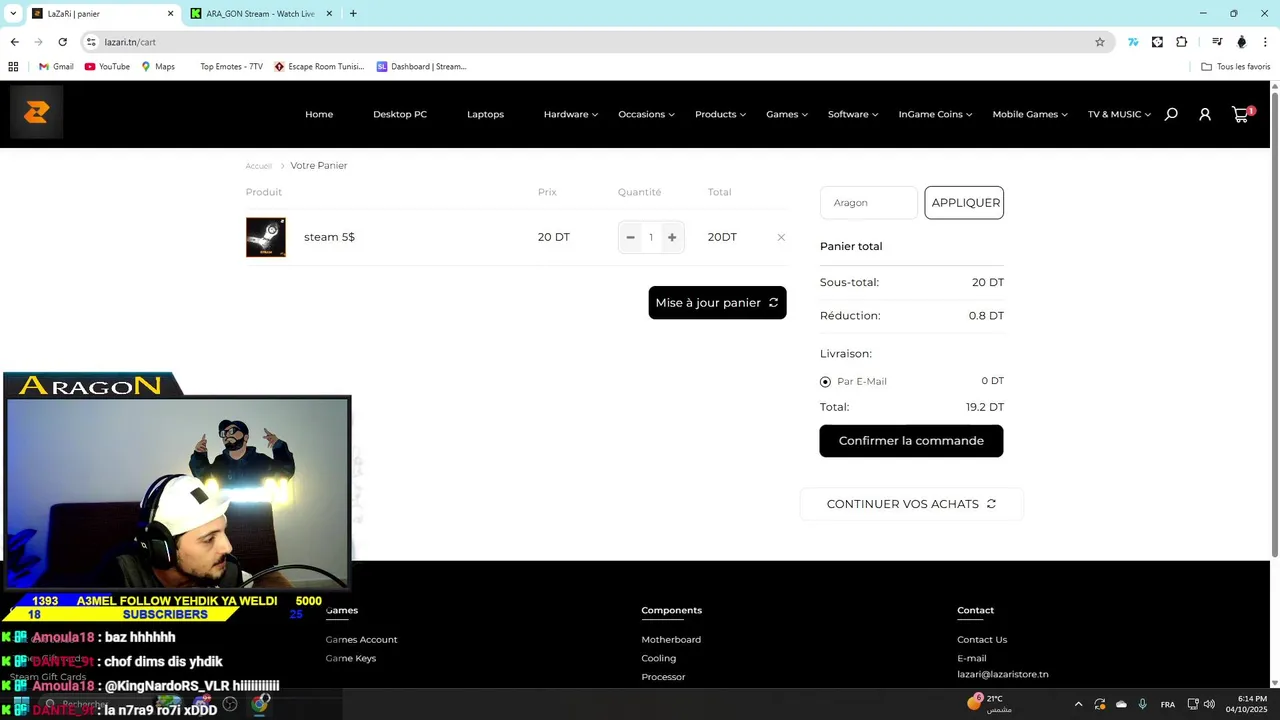Open the user account icon
Screen dimensions: 1280x720
[1205, 114]
